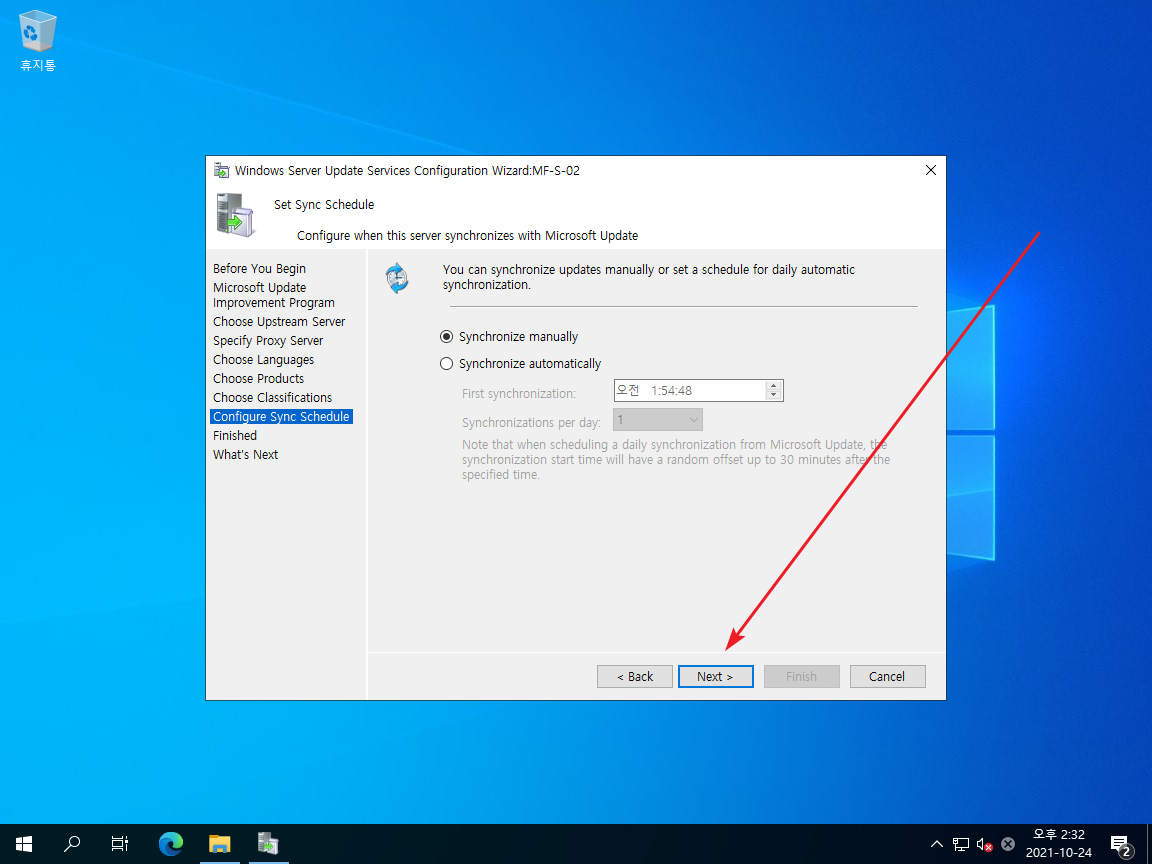Image resolution: width=1152 pixels, height=864 pixels.
Task: Go to Before You Begin step
Action: tap(259, 269)
